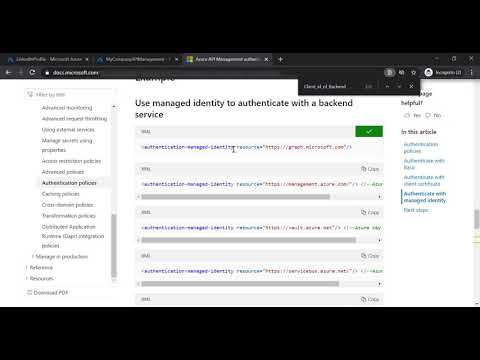Open Advanced request throttling in the sidebar
480x360 pixels.
pyautogui.click(x=74, y=119)
